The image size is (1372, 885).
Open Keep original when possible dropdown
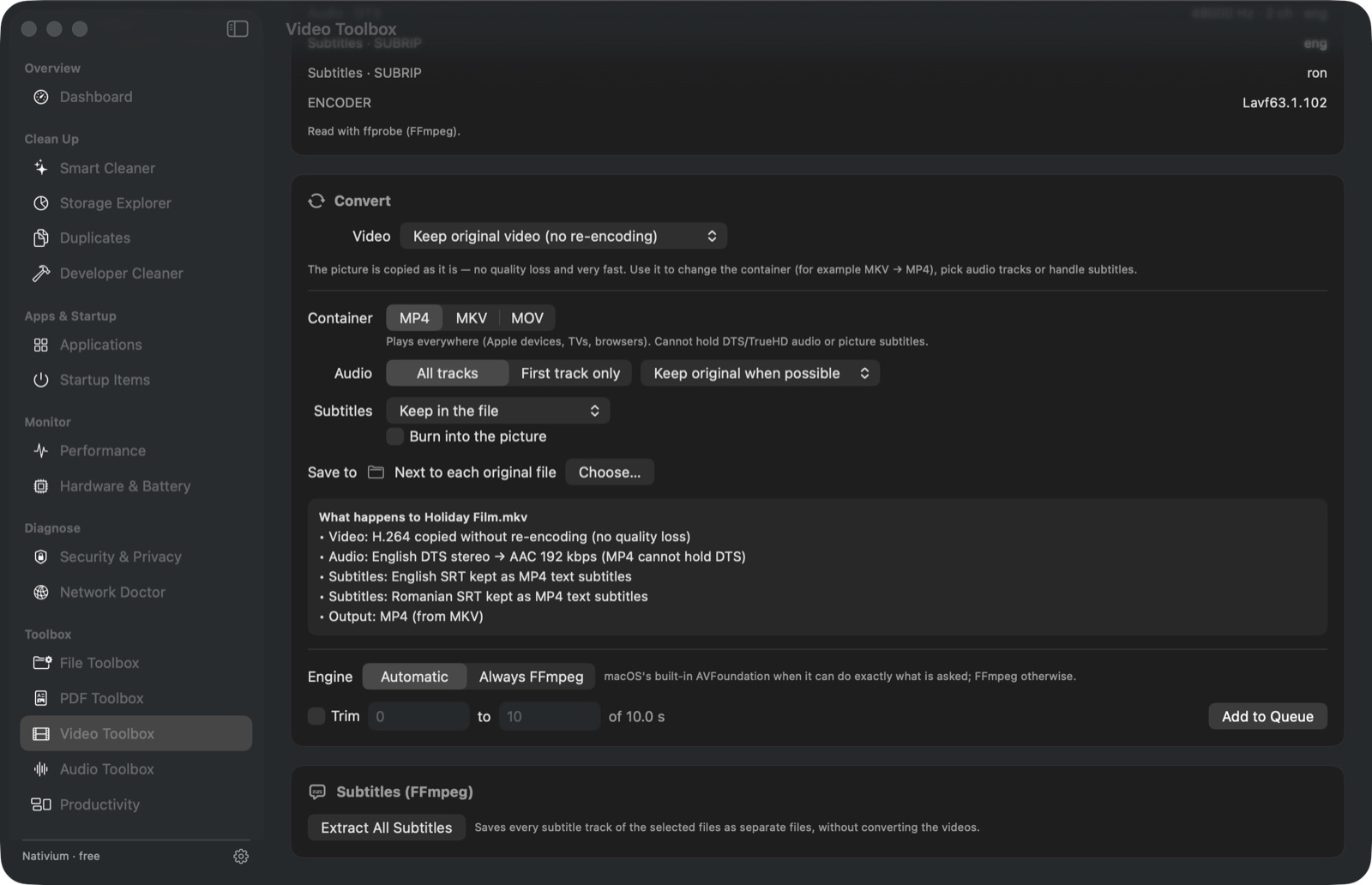[760, 373]
